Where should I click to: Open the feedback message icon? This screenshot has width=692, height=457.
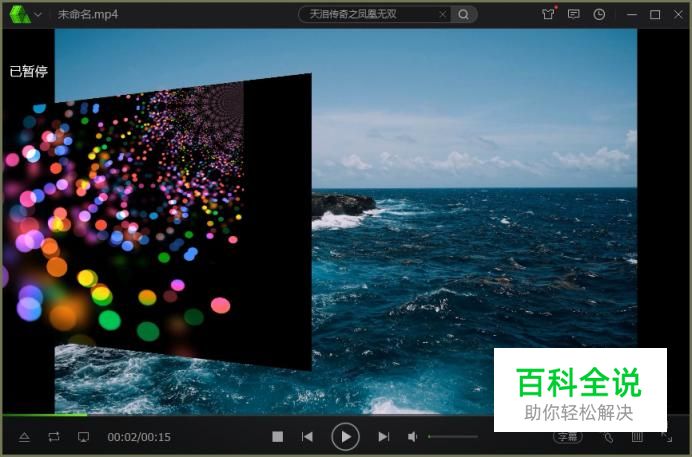(573, 14)
